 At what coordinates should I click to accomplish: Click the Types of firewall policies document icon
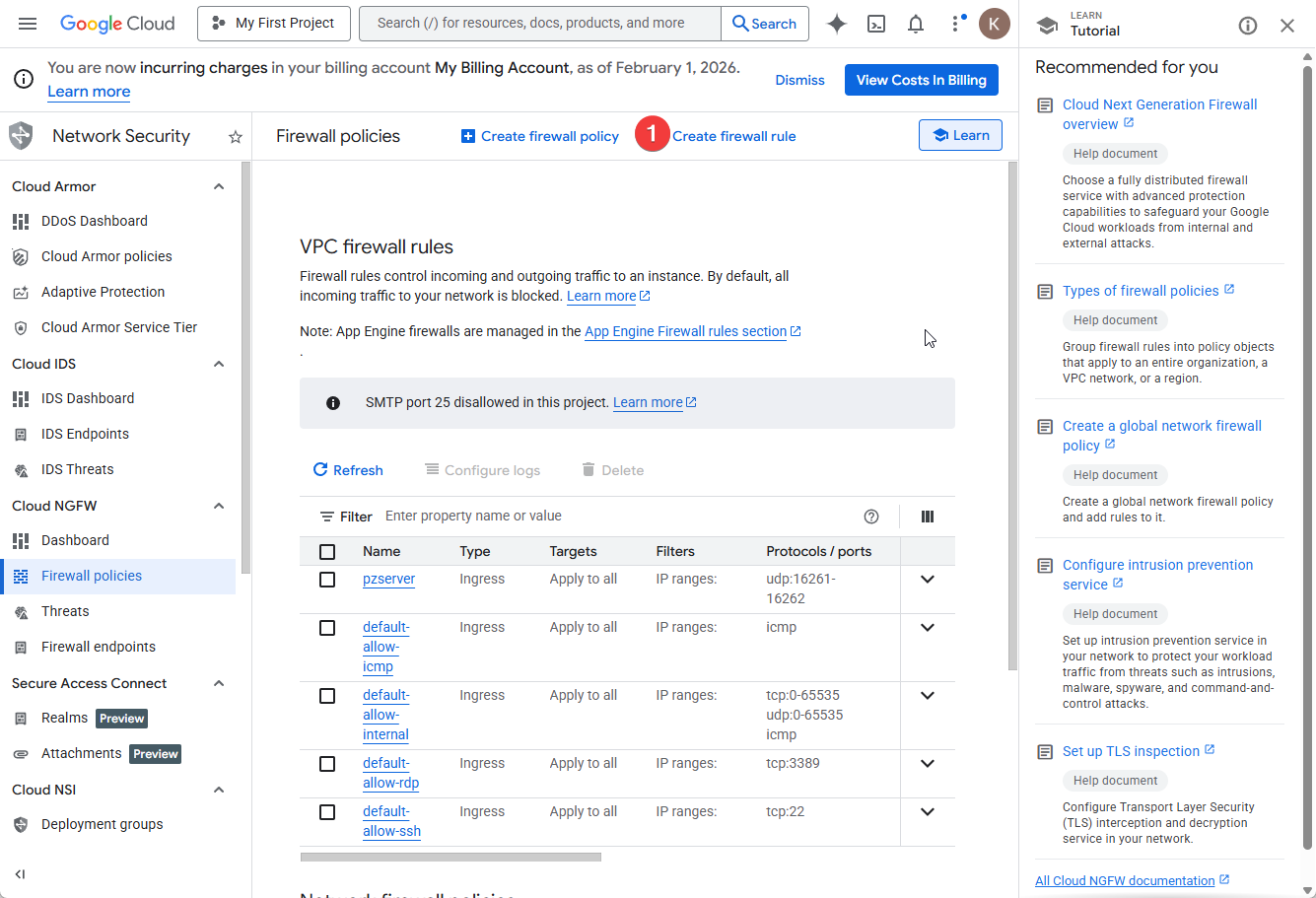[1046, 292]
